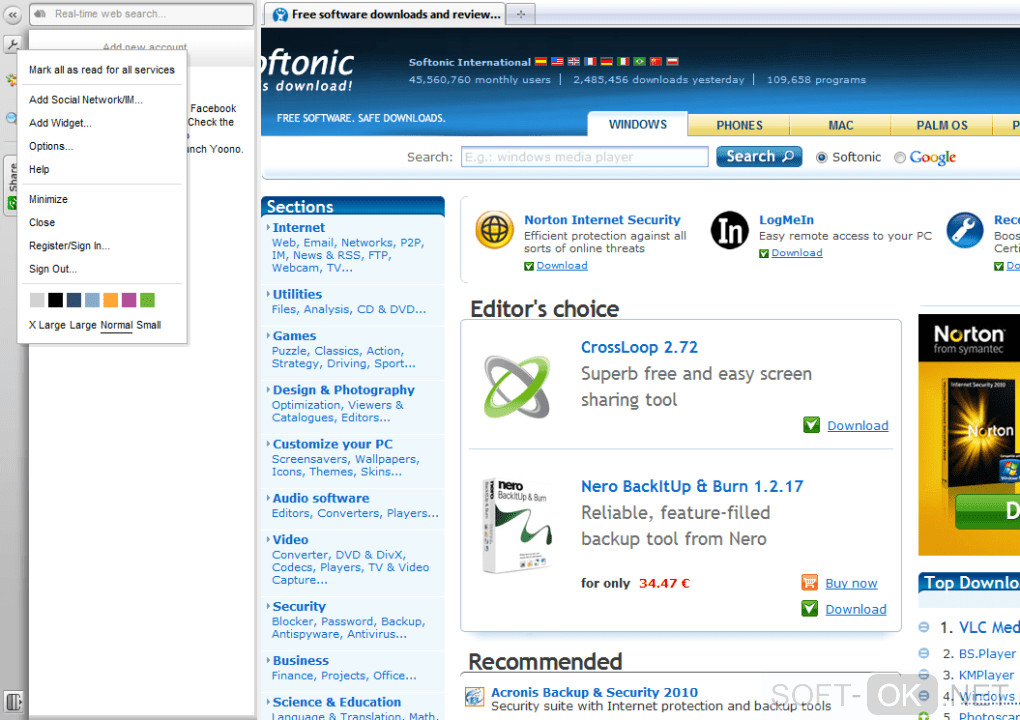Click orange cart icon beside Buy now
Image resolution: width=1020 pixels, height=720 pixels.
[809, 582]
